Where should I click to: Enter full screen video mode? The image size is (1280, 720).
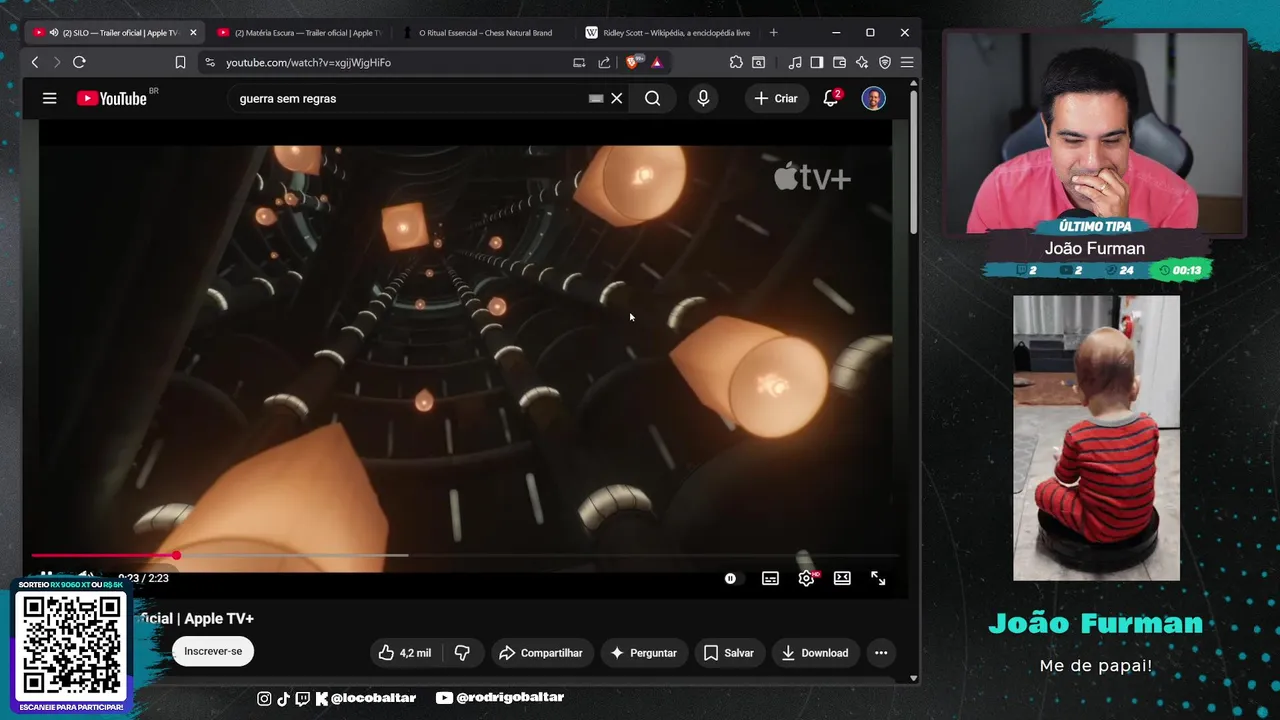click(878, 578)
